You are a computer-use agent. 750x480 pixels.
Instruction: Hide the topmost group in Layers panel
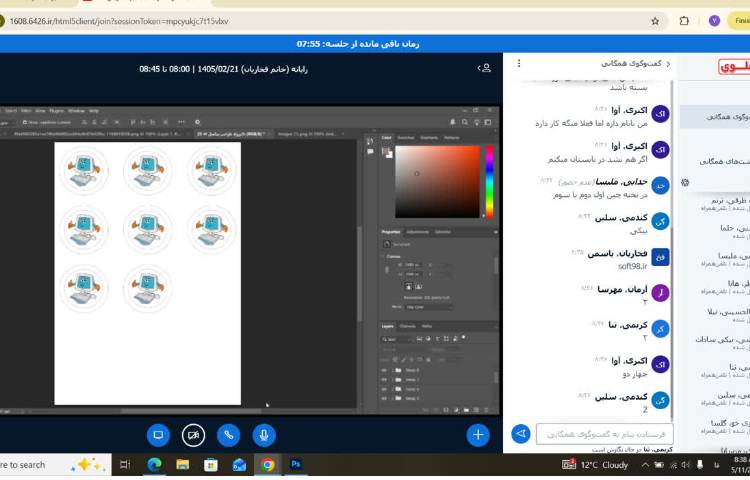384,370
